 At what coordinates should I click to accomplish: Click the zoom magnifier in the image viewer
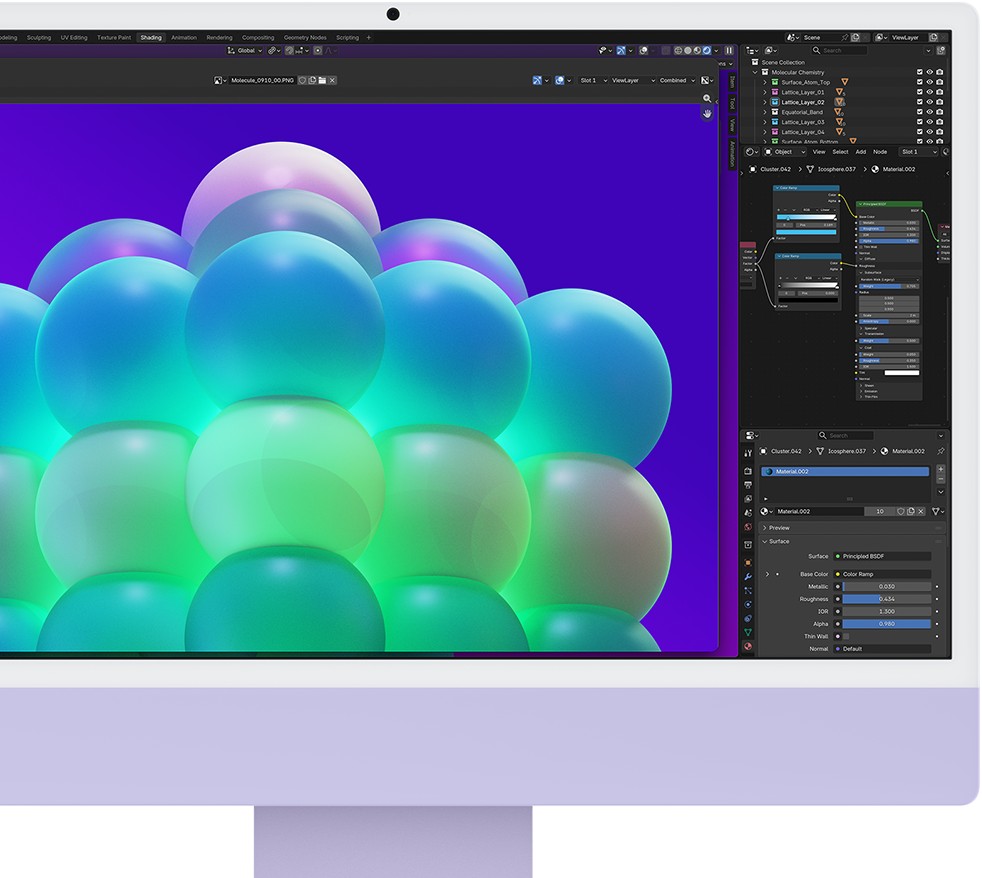[707, 98]
